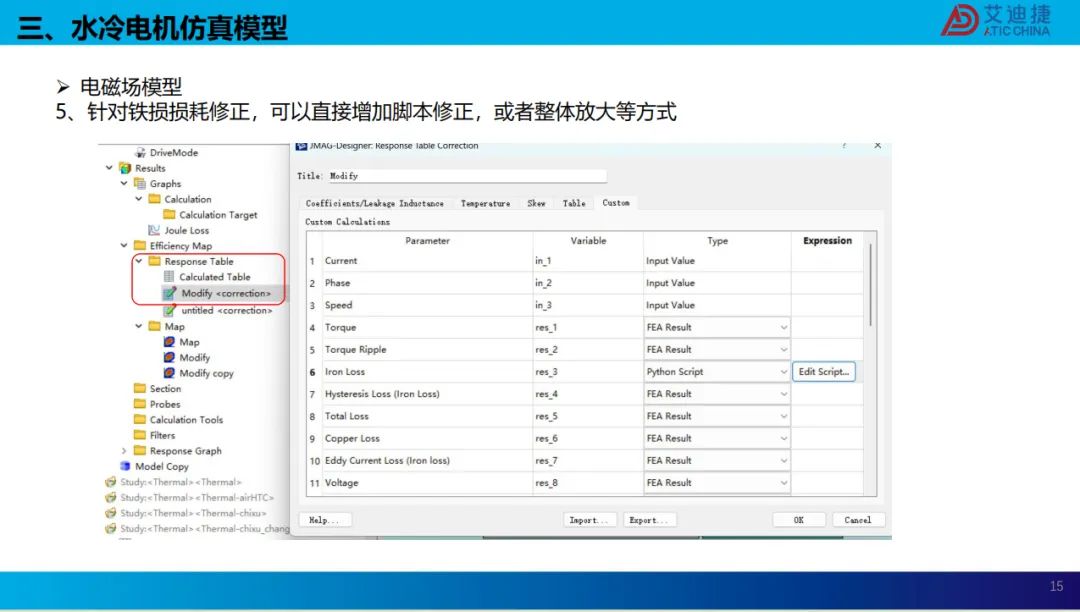Click the DriveMode icon in the tree
This screenshot has height=612, width=1080.
141,153
